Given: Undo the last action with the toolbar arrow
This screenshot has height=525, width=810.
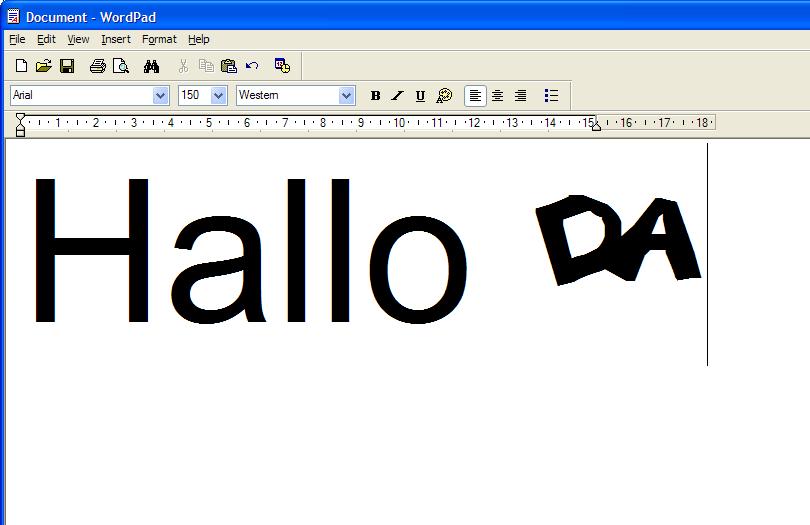Looking at the screenshot, I should [x=252, y=66].
